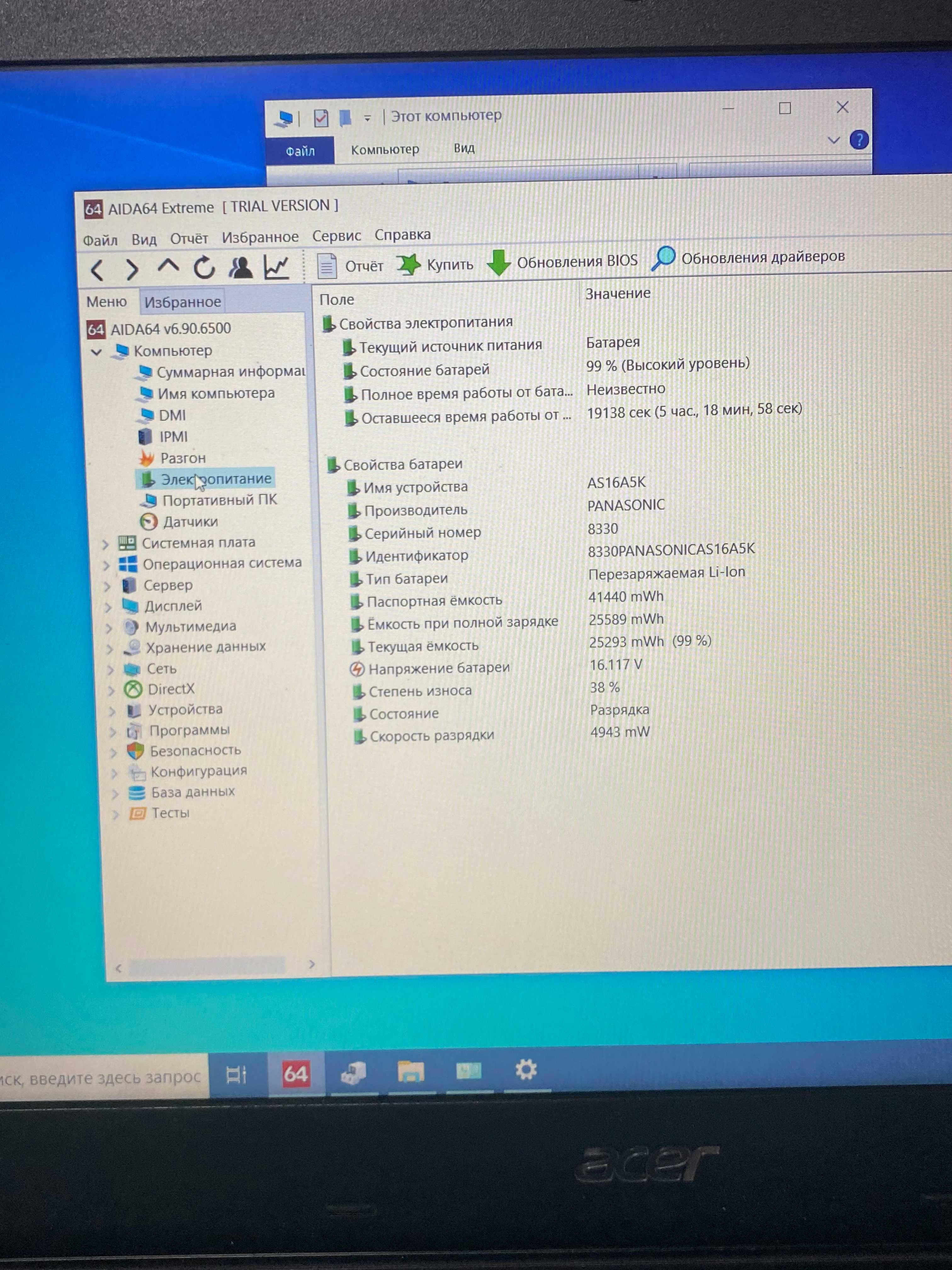
Task: Click the Конфигурация tree item
Action: pyautogui.click(x=188, y=771)
